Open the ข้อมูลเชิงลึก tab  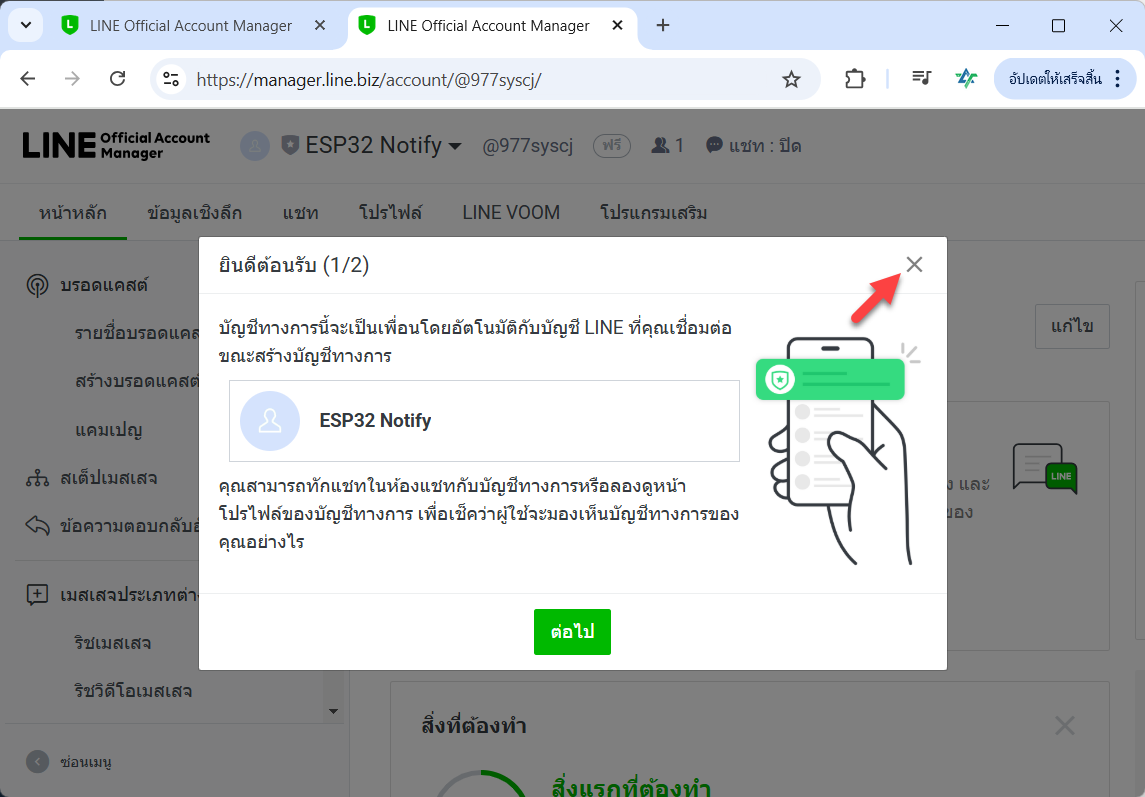pos(194,213)
